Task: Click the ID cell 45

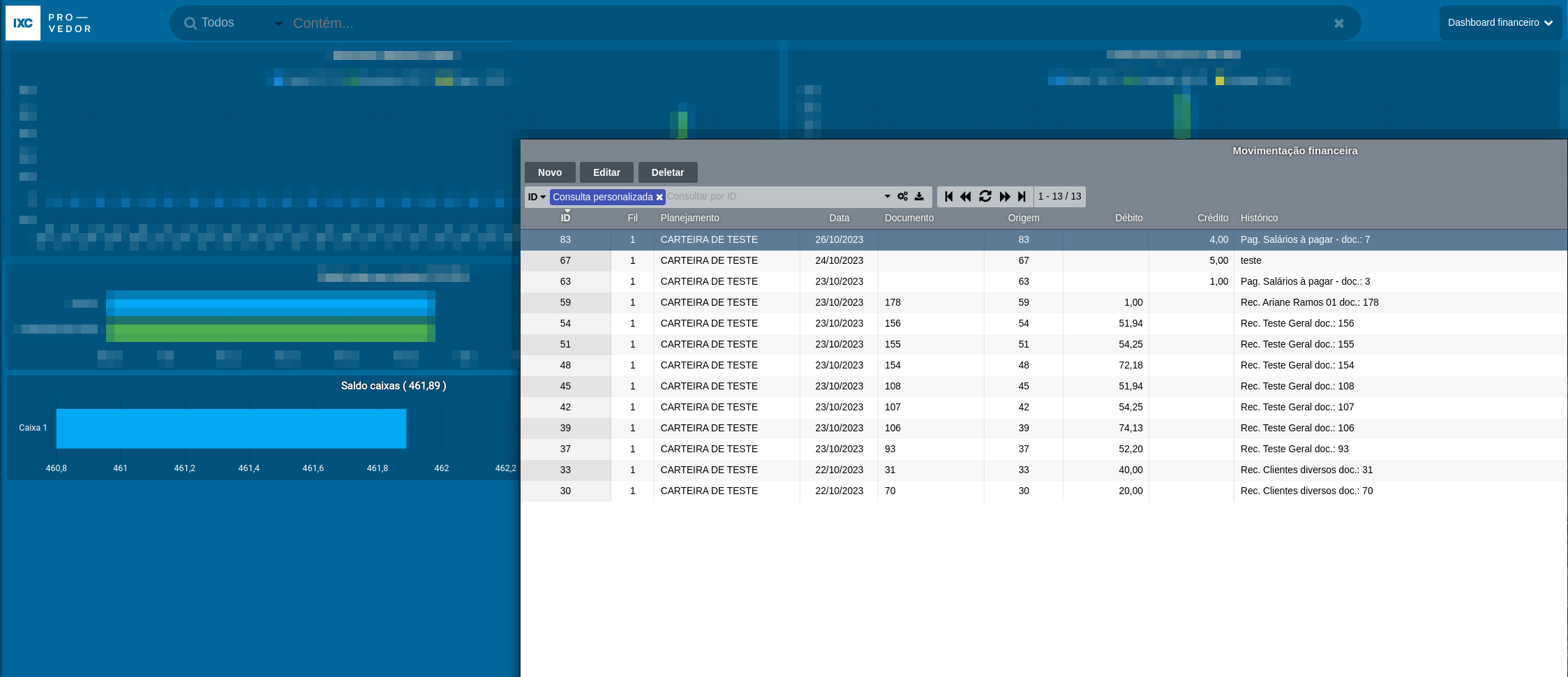Action: point(565,386)
